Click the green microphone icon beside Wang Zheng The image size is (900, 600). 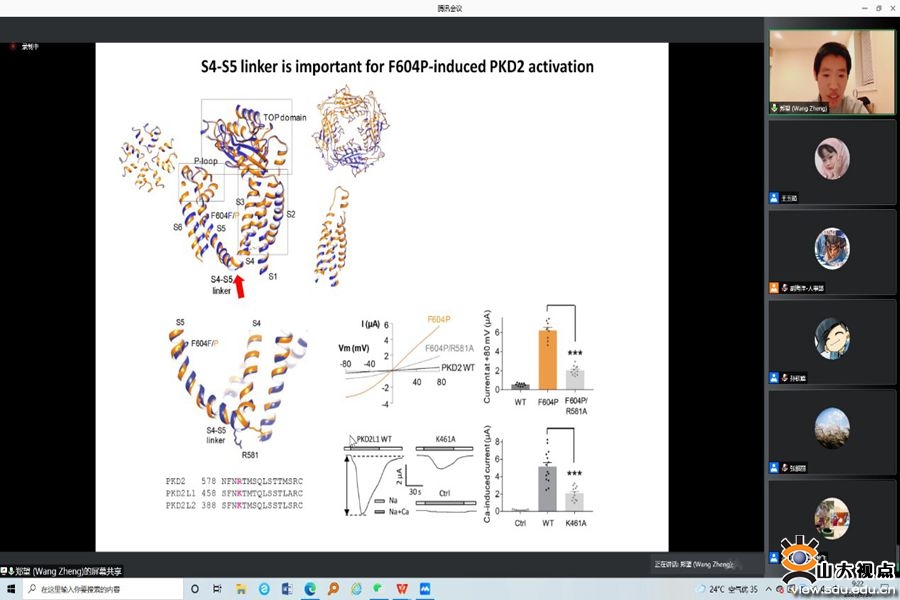tap(774, 108)
